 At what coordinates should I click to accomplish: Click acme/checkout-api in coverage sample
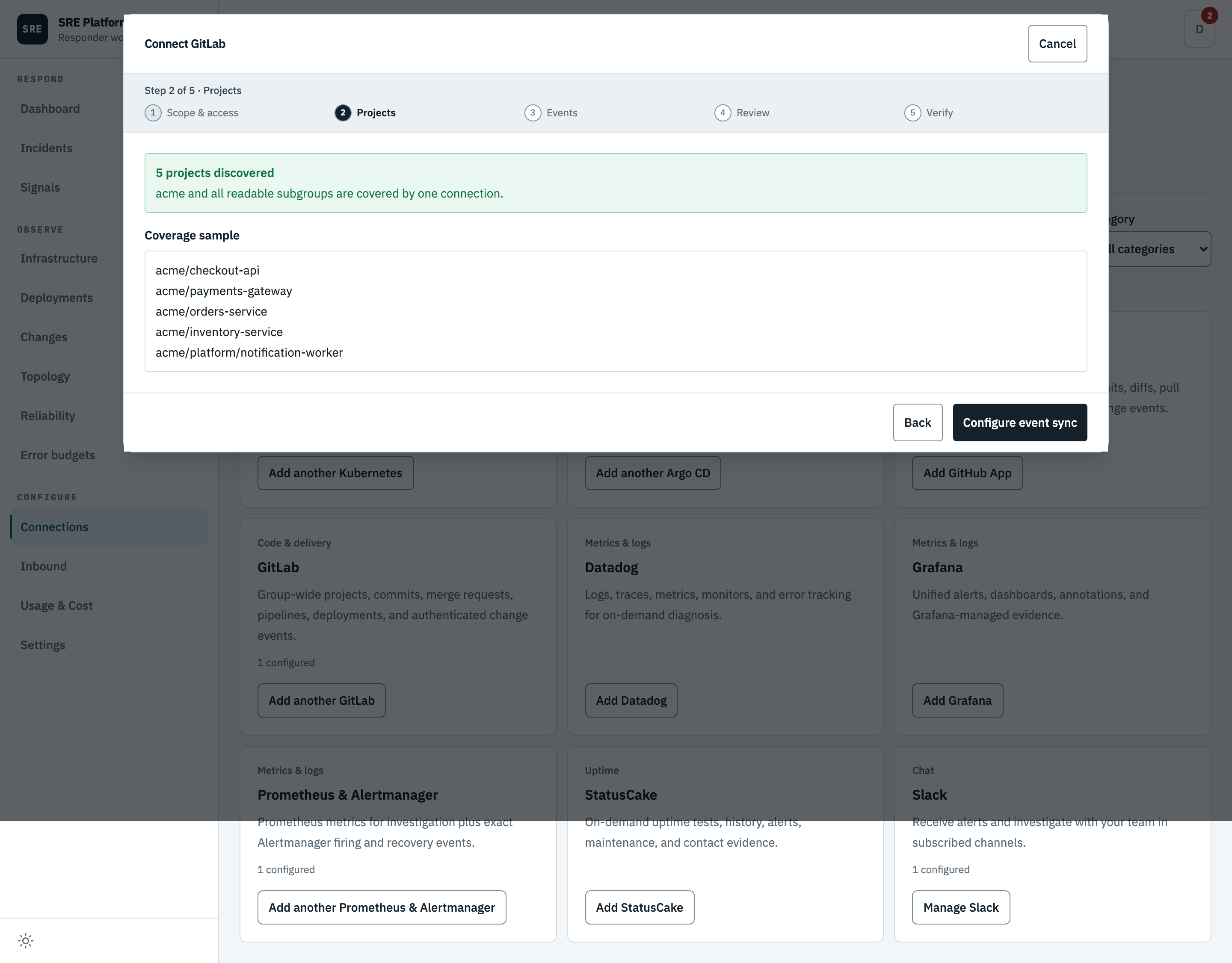(207, 270)
